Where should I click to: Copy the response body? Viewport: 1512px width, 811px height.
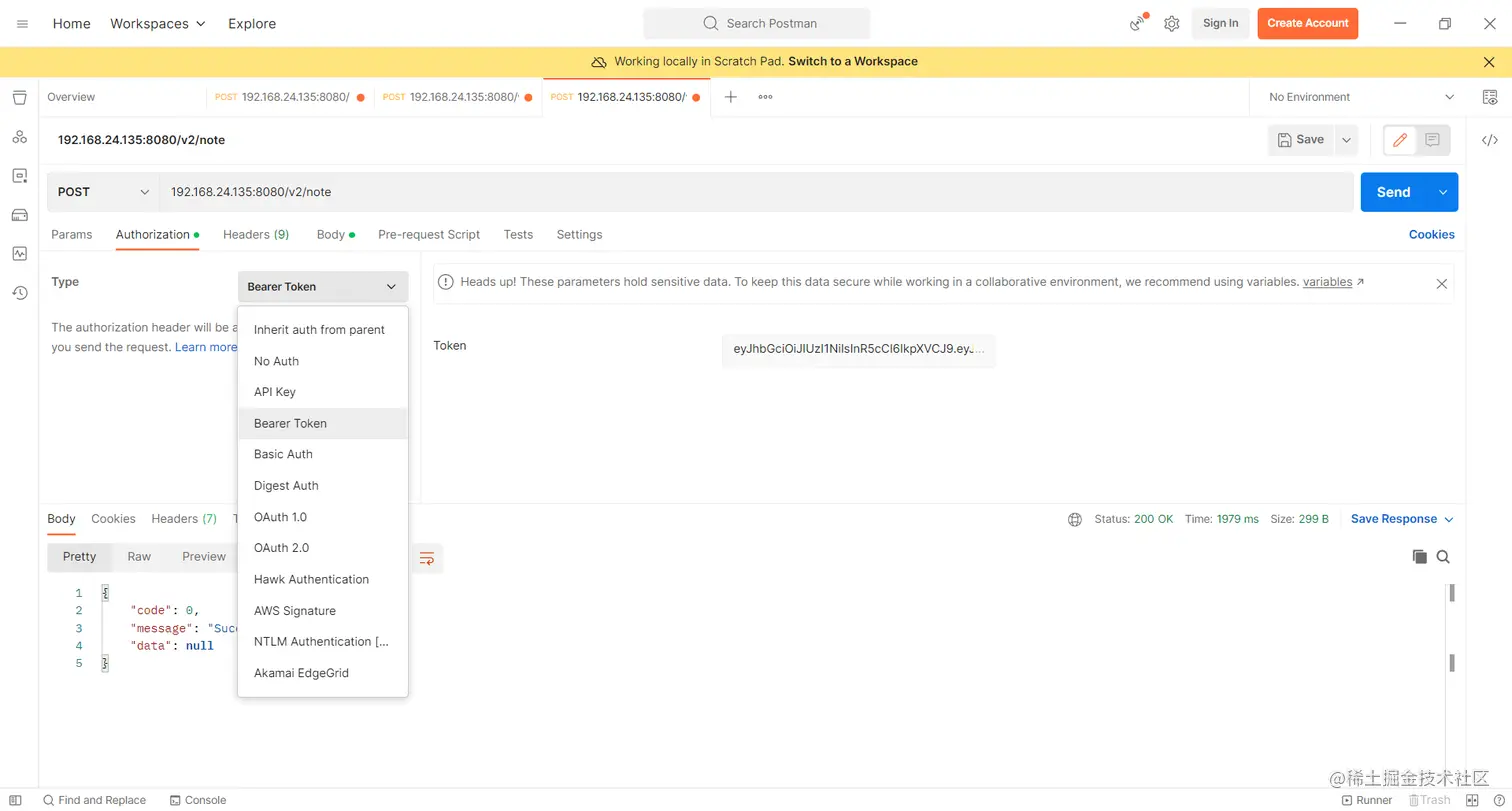1419,557
